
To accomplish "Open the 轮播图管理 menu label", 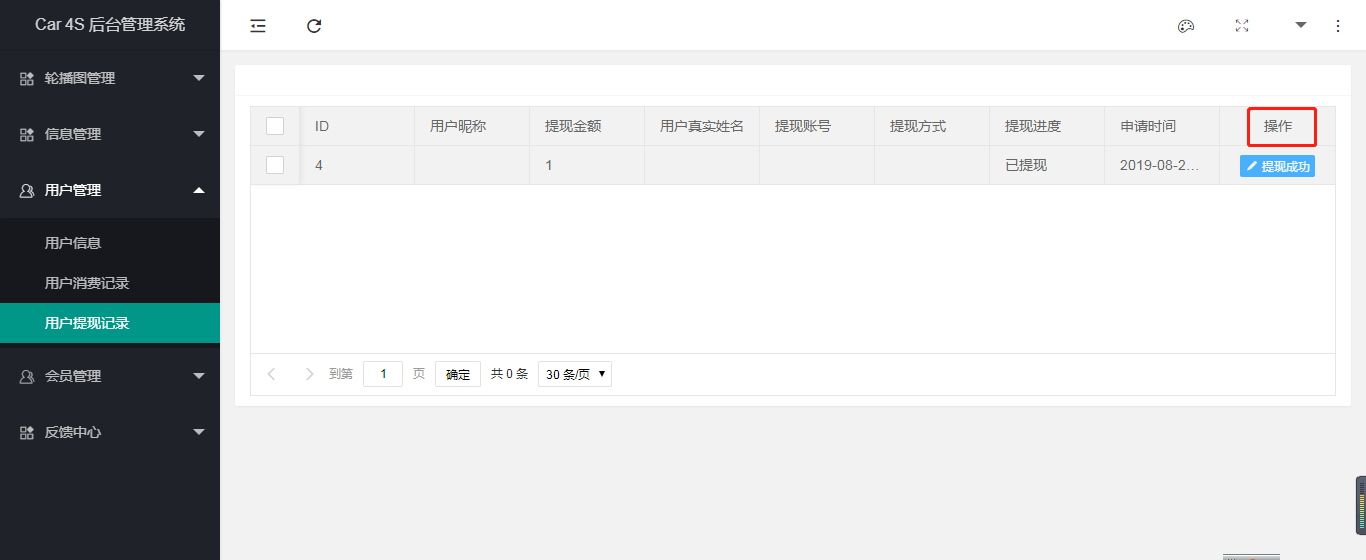I will [80, 78].
